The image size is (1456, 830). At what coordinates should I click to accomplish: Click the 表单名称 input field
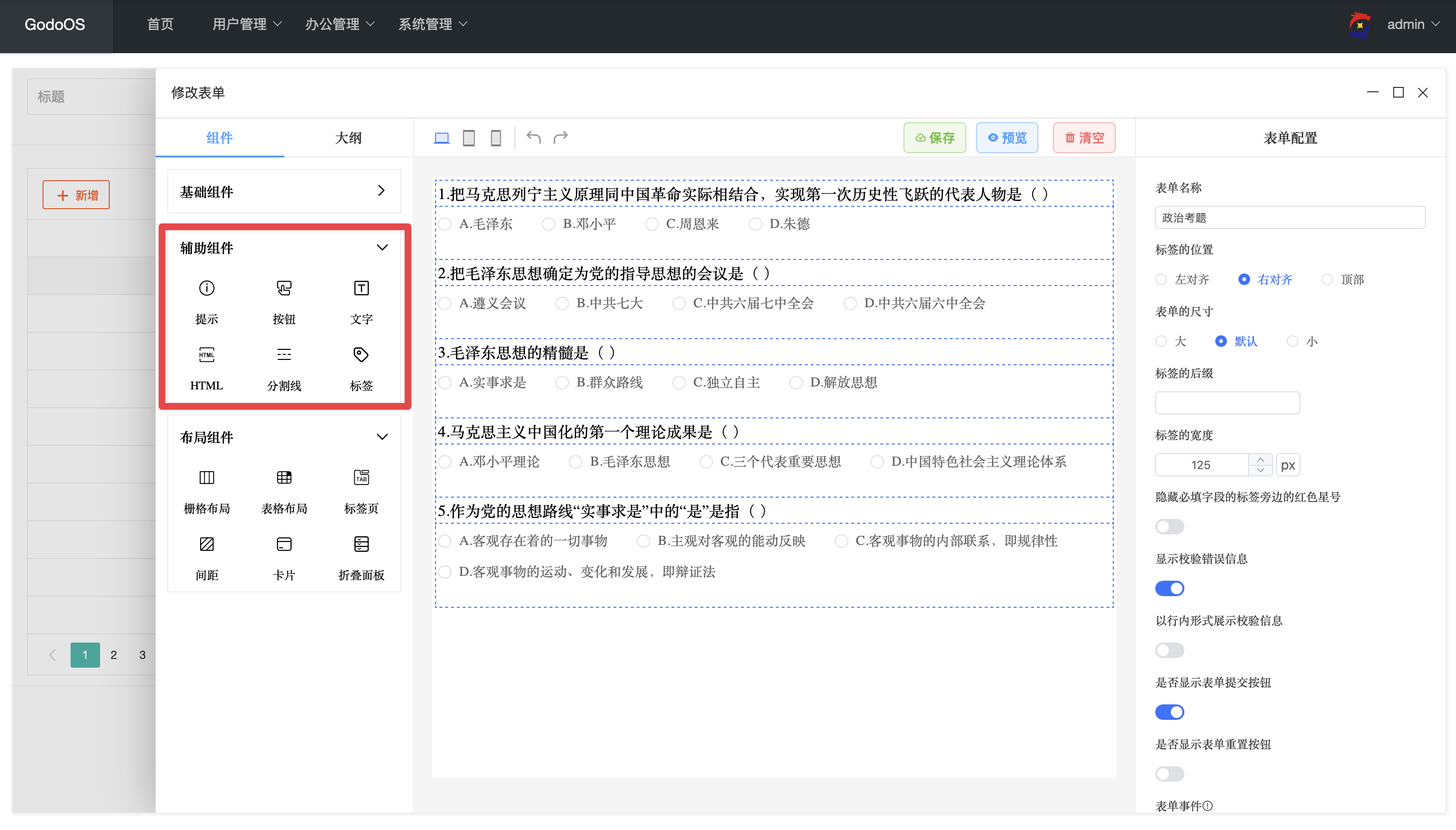point(1290,218)
